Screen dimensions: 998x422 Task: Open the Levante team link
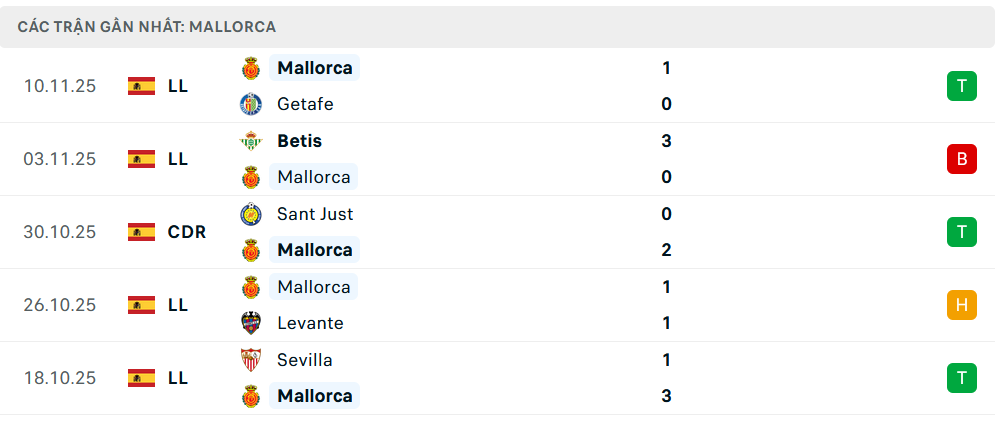tap(310, 323)
